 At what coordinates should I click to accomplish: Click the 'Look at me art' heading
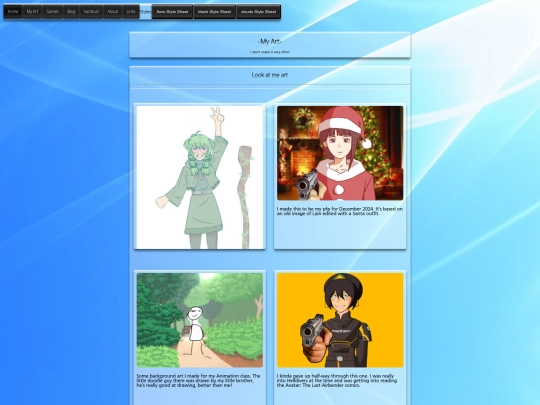270,75
